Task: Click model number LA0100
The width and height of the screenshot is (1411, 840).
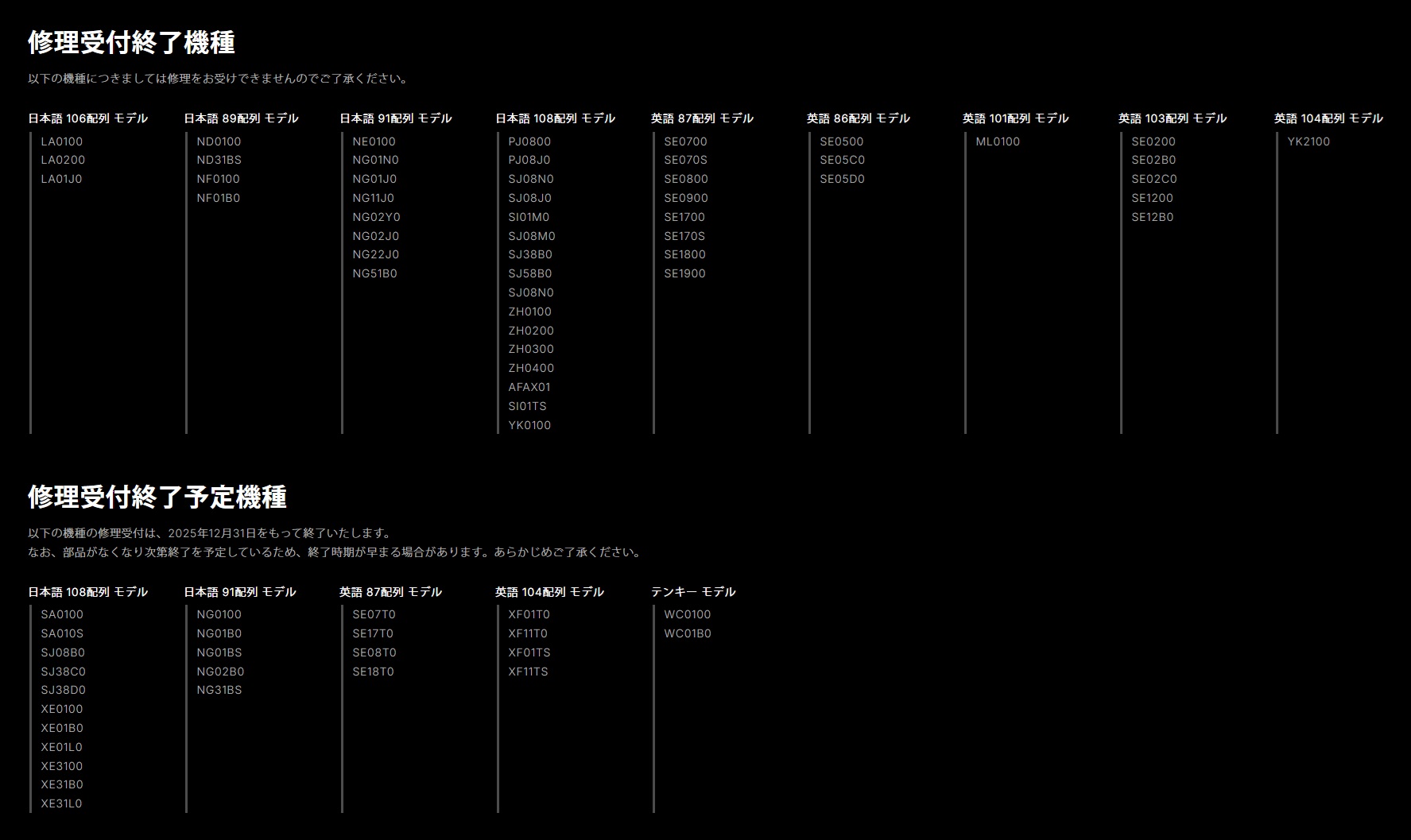Action: click(62, 141)
